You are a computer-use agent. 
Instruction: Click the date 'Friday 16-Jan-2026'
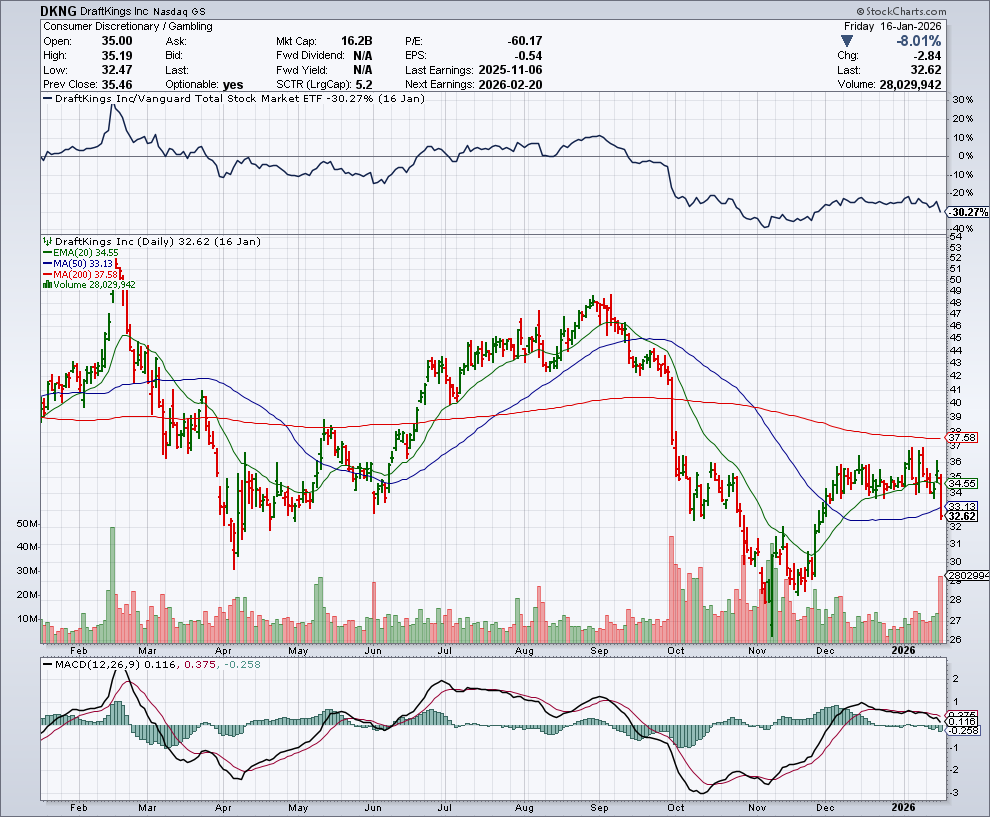tap(892, 27)
